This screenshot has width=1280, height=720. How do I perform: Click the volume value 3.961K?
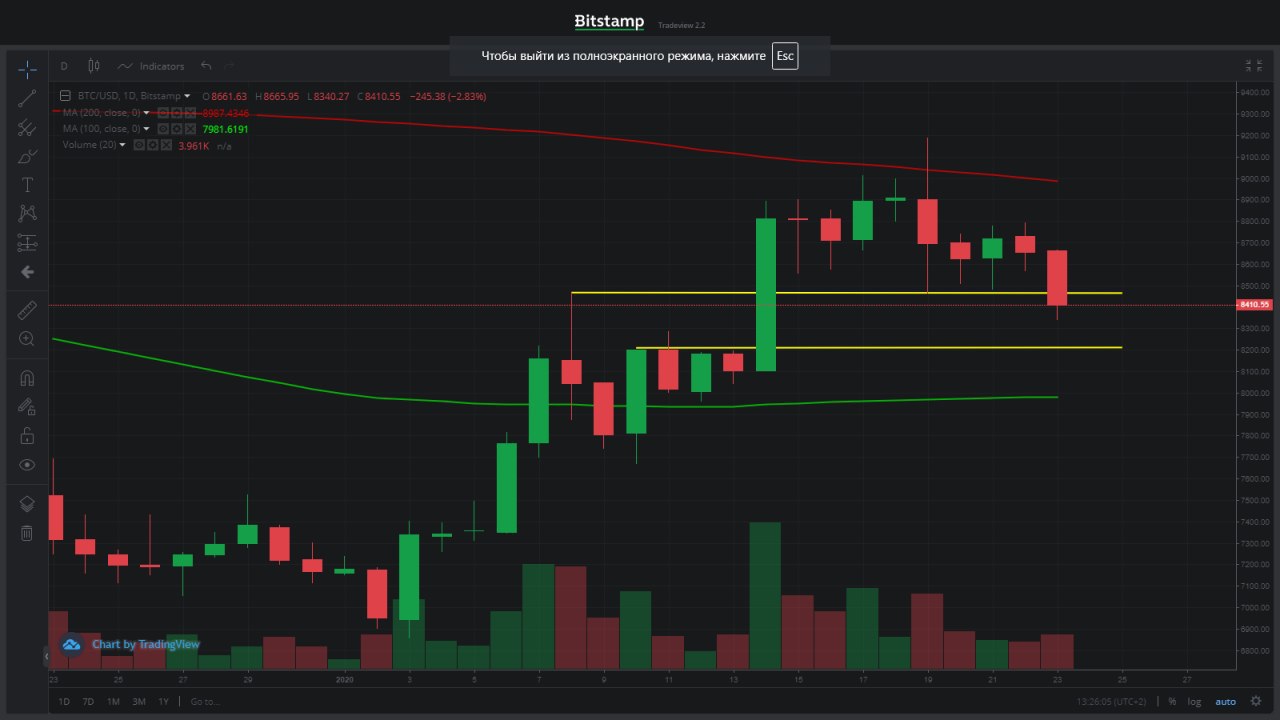coord(193,145)
